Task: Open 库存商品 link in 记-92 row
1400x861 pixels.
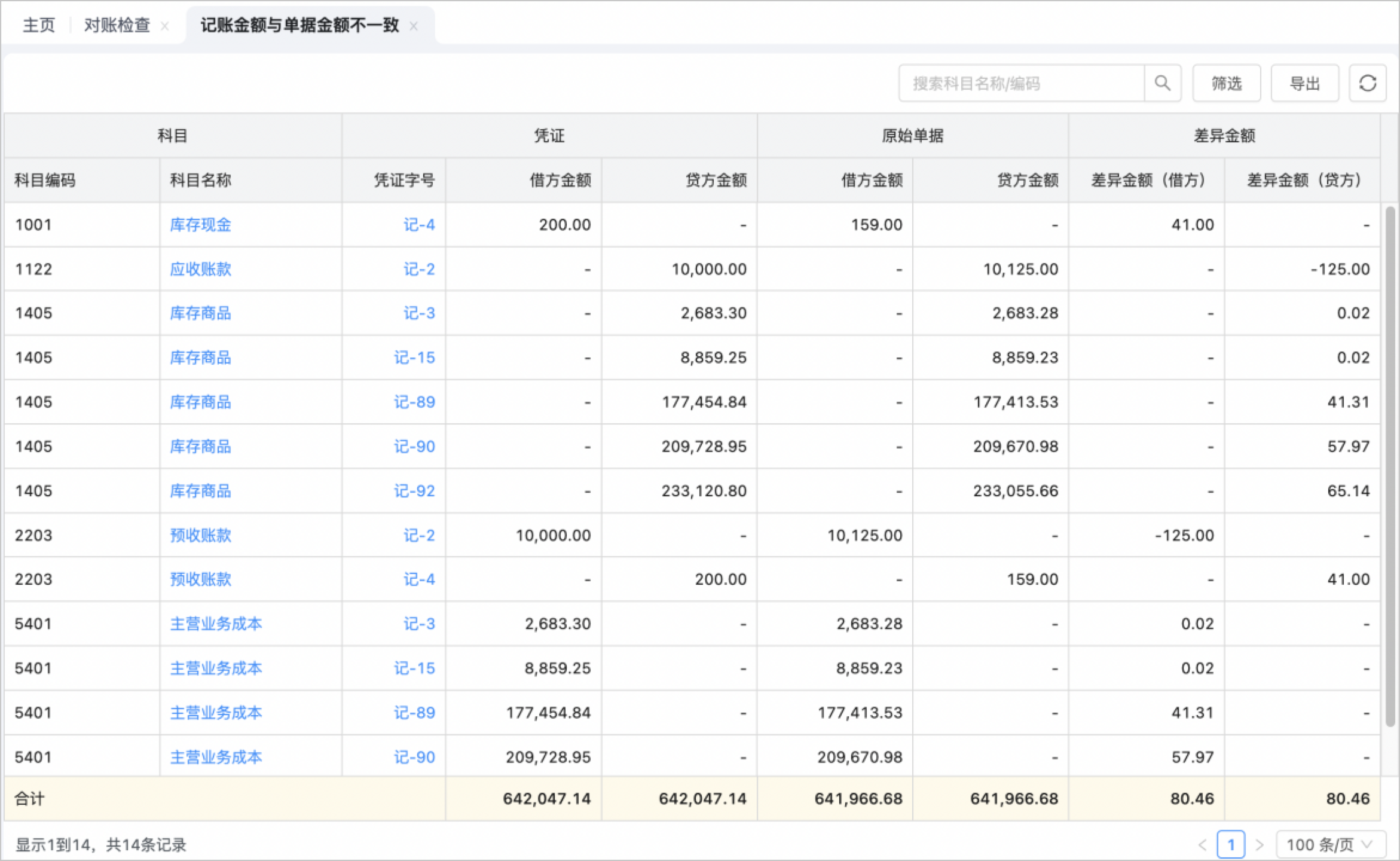Action: [200, 491]
